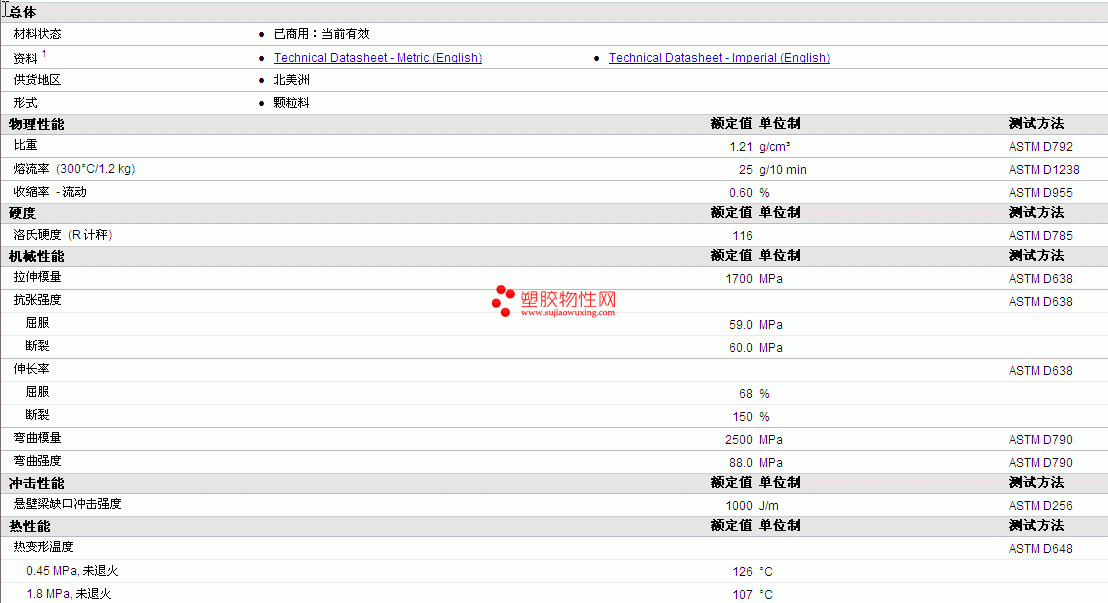Click the 59.0 MPa yield value

click(x=755, y=325)
